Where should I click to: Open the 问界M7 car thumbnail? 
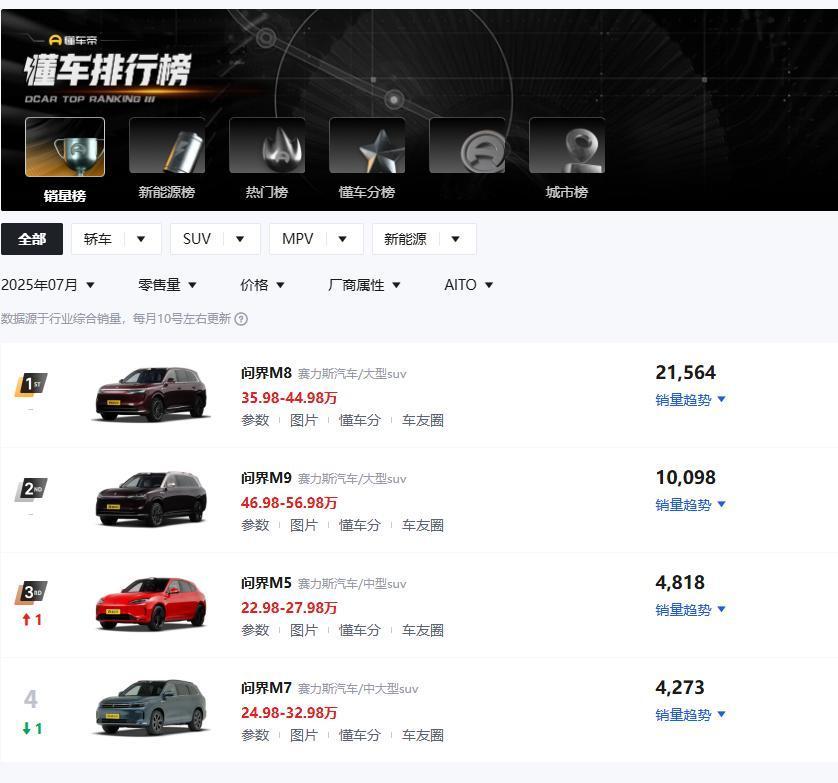(x=151, y=709)
